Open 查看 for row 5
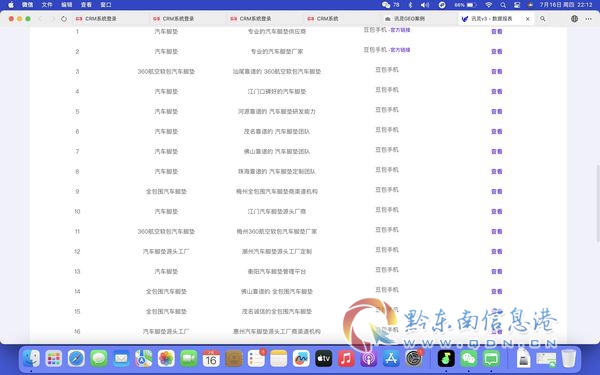 coord(497,111)
